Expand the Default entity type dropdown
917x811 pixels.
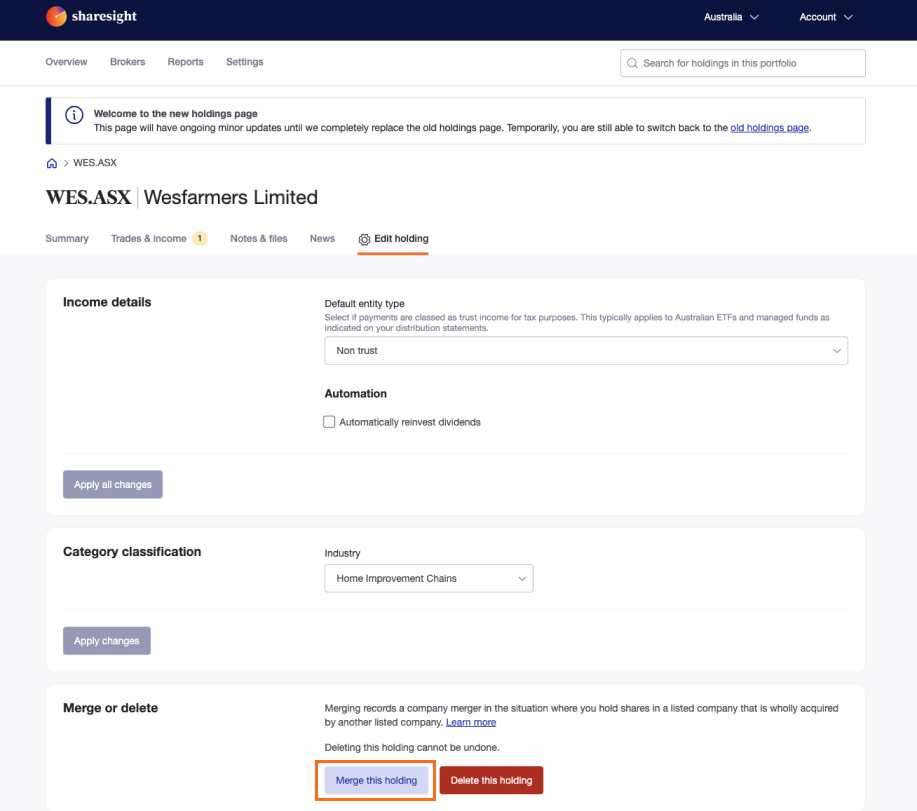pyautogui.click(x=586, y=350)
